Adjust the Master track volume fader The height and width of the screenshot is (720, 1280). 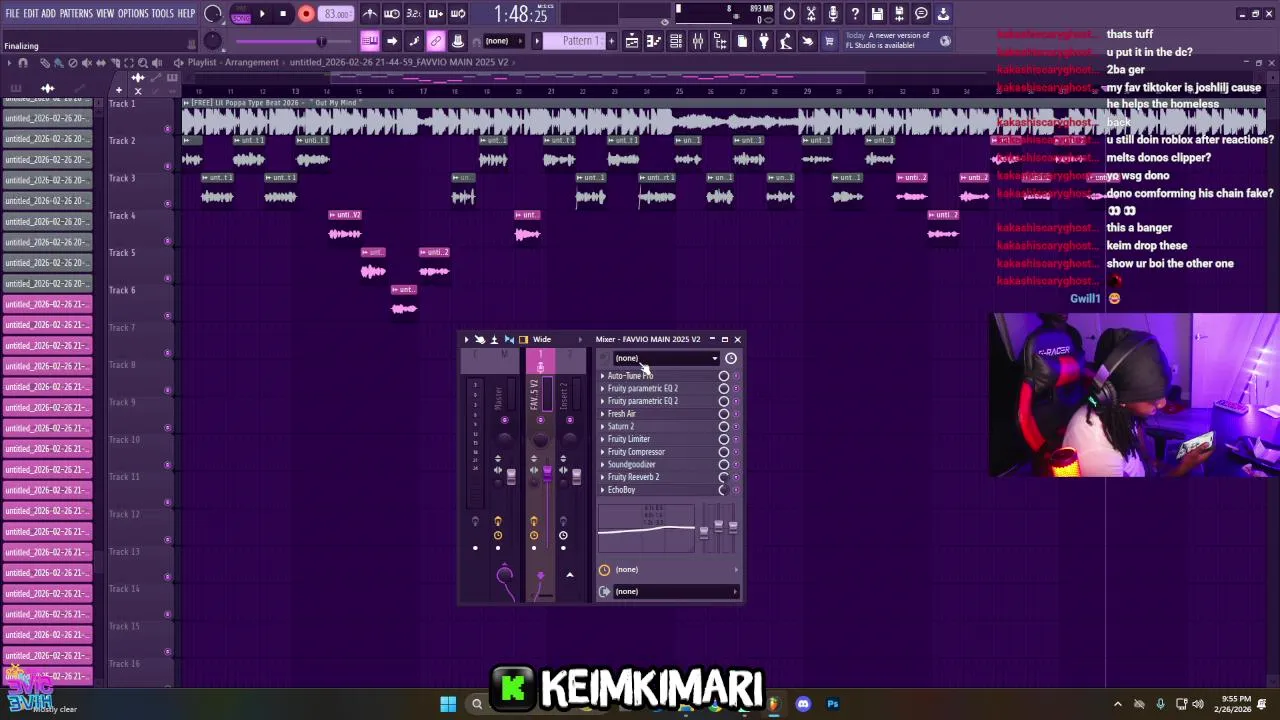[x=511, y=477]
